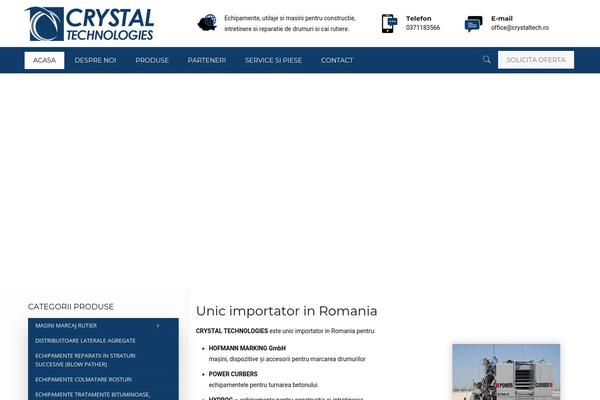
Task: Click the HOFMANN MARKING GmbH text
Action: [247, 348]
